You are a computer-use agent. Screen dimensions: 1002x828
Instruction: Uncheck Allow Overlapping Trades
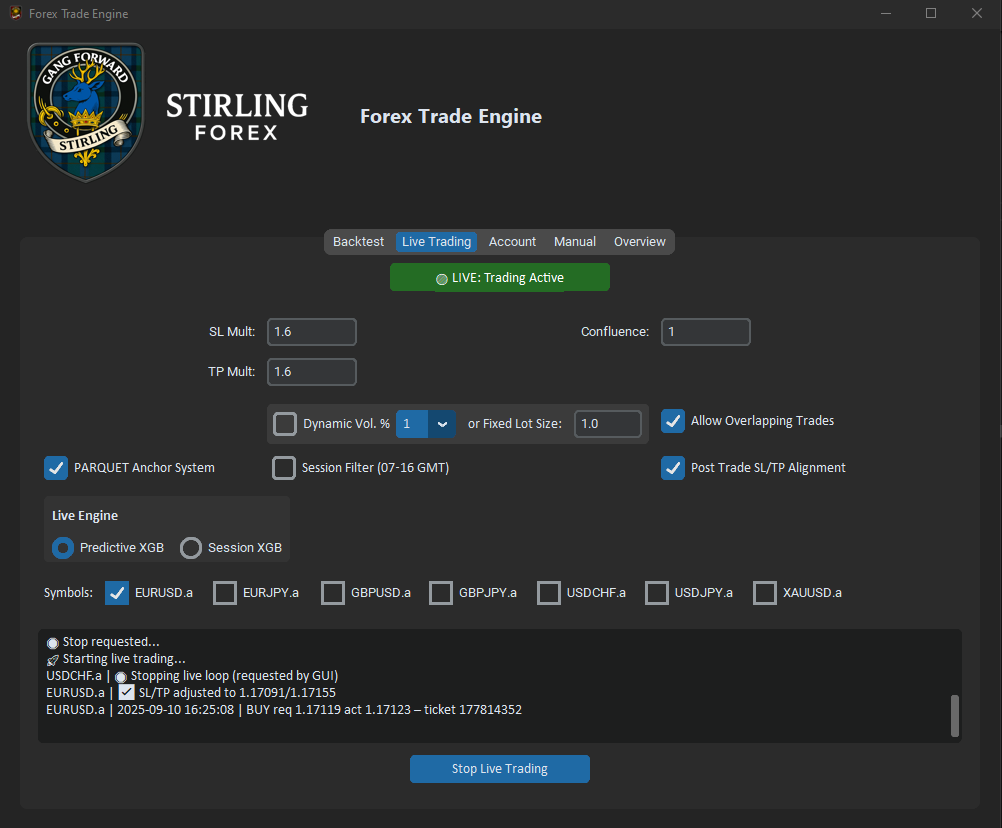point(673,421)
